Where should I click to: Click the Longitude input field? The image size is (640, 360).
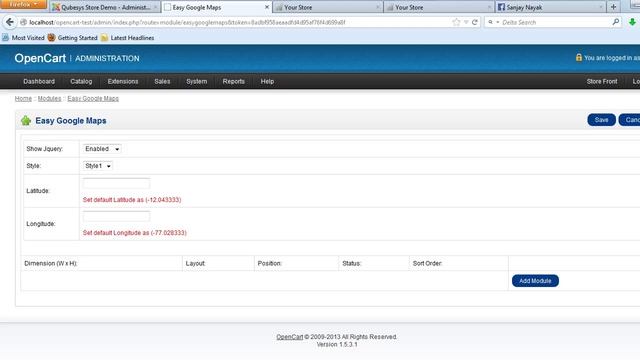(x=116, y=216)
